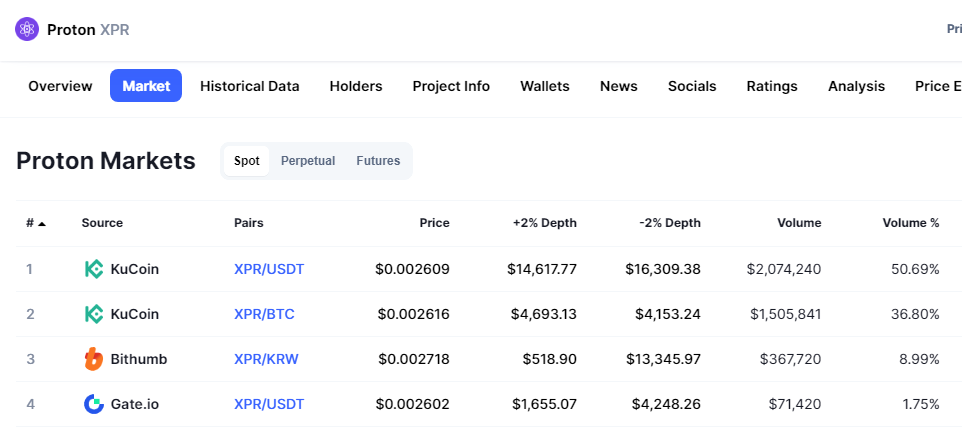Image resolution: width=962 pixels, height=431 pixels.
Task: Click the volume share 8.99%
Action: click(919, 359)
